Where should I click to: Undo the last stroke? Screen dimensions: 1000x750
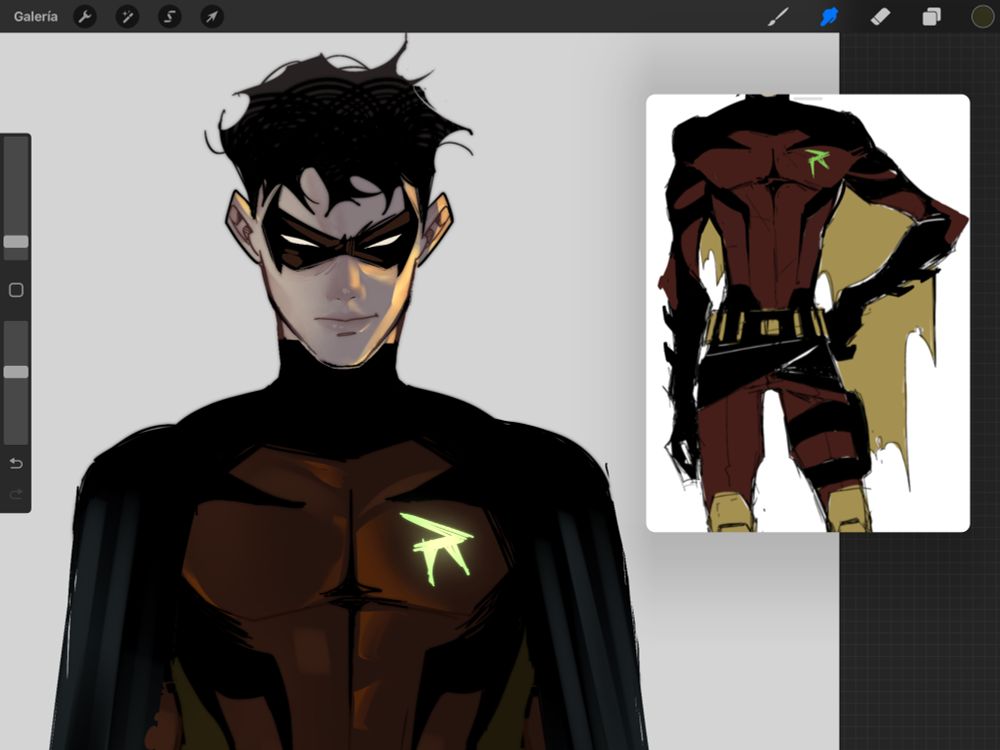coord(16,464)
